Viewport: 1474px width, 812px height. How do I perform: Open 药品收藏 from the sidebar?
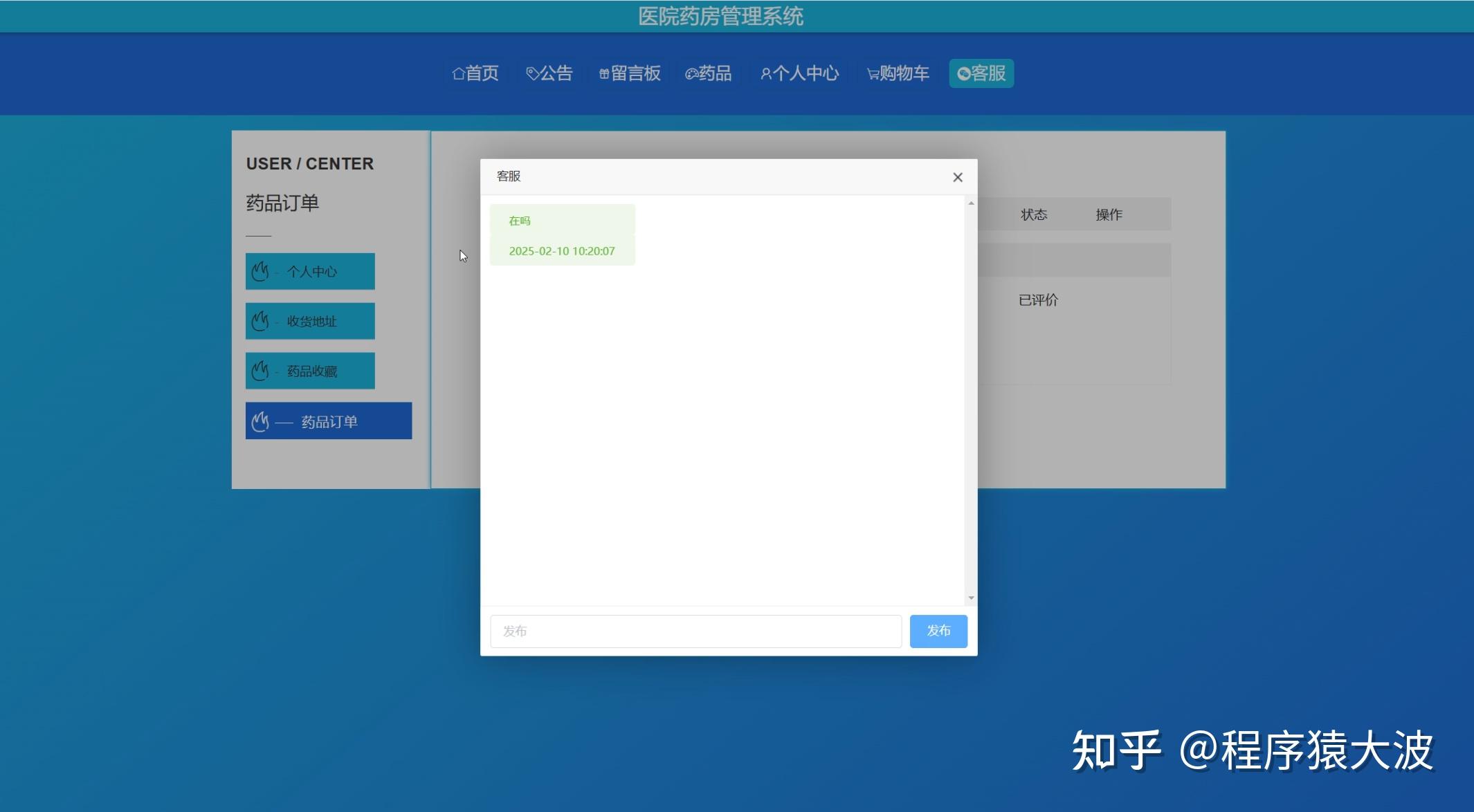click(311, 370)
